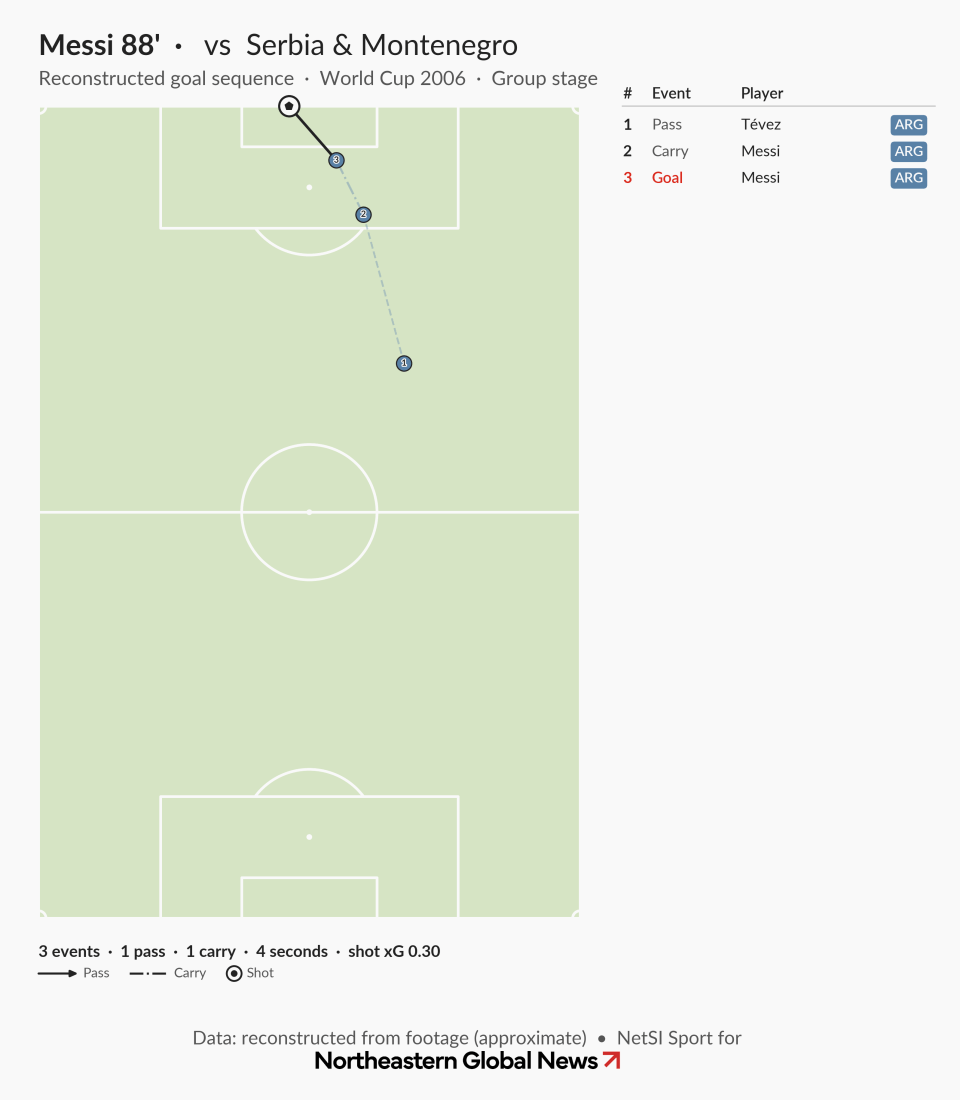Click the Player column header
Image resolution: width=960 pixels, height=1100 pixels.
tap(762, 93)
